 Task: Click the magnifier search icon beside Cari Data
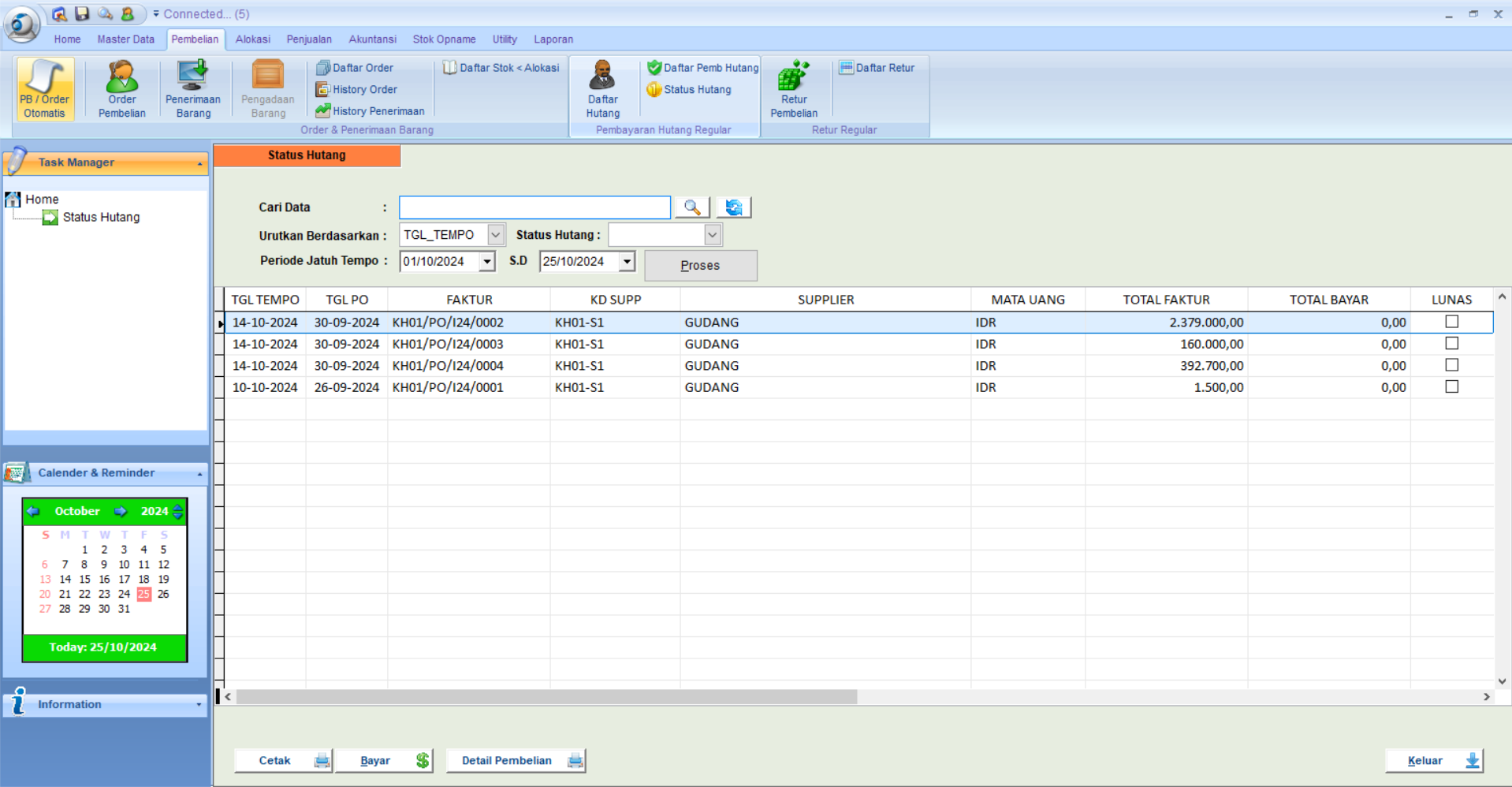(692, 207)
